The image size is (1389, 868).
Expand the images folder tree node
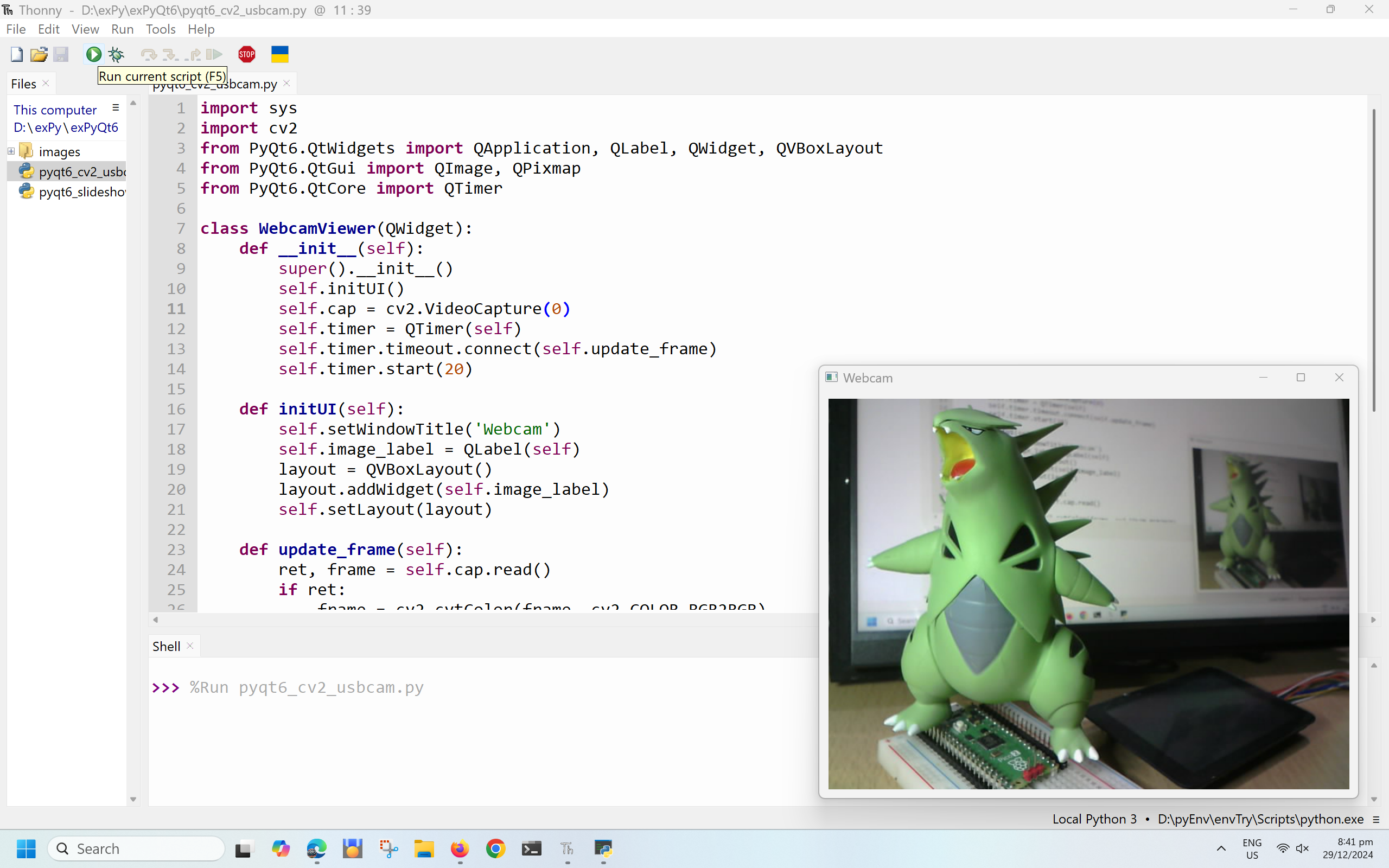point(11,151)
